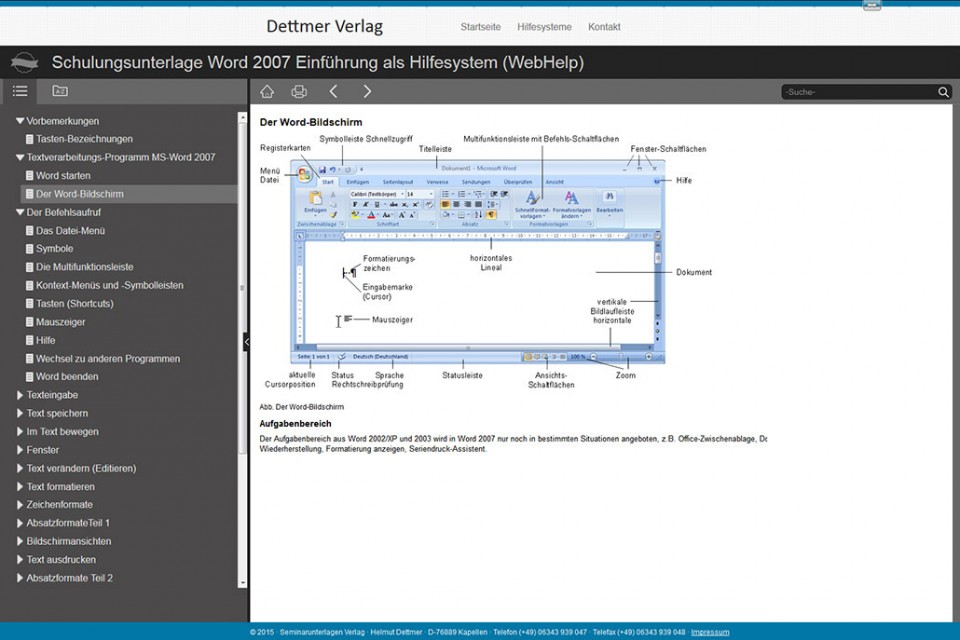Collapse the Vorbemerkungen section

point(20,121)
